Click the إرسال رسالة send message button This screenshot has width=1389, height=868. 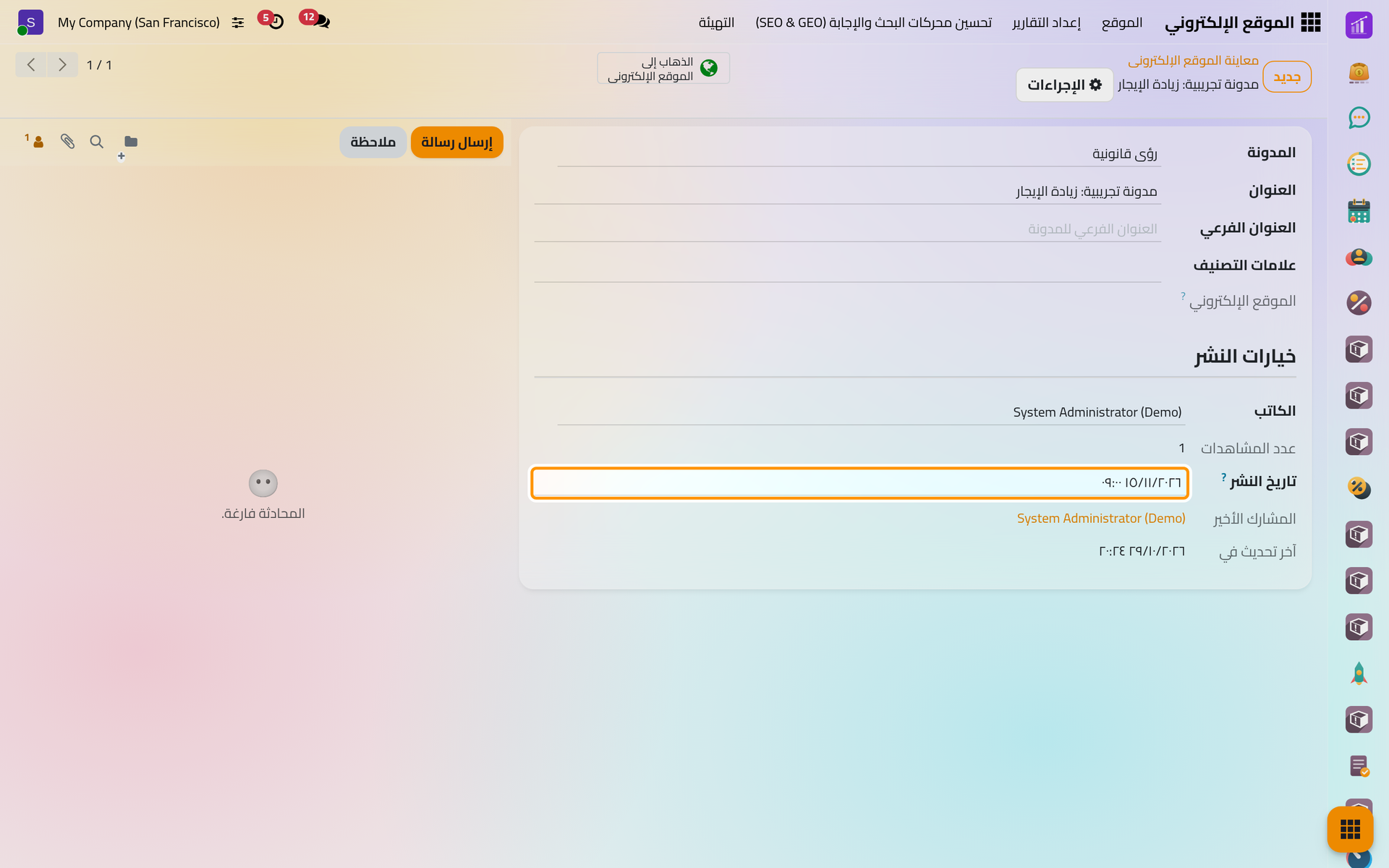point(456,142)
